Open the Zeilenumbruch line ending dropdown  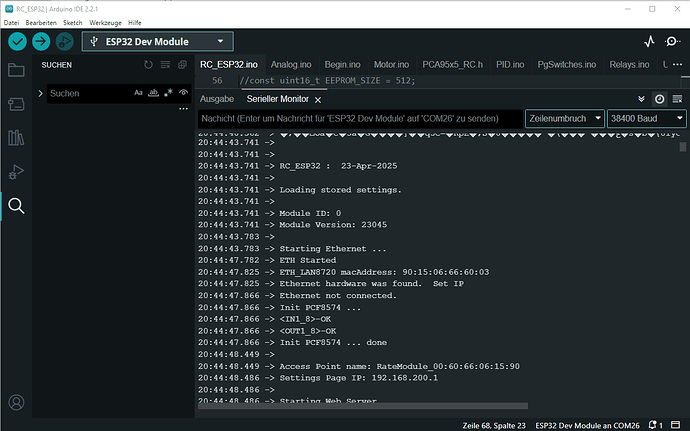click(x=565, y=118)
